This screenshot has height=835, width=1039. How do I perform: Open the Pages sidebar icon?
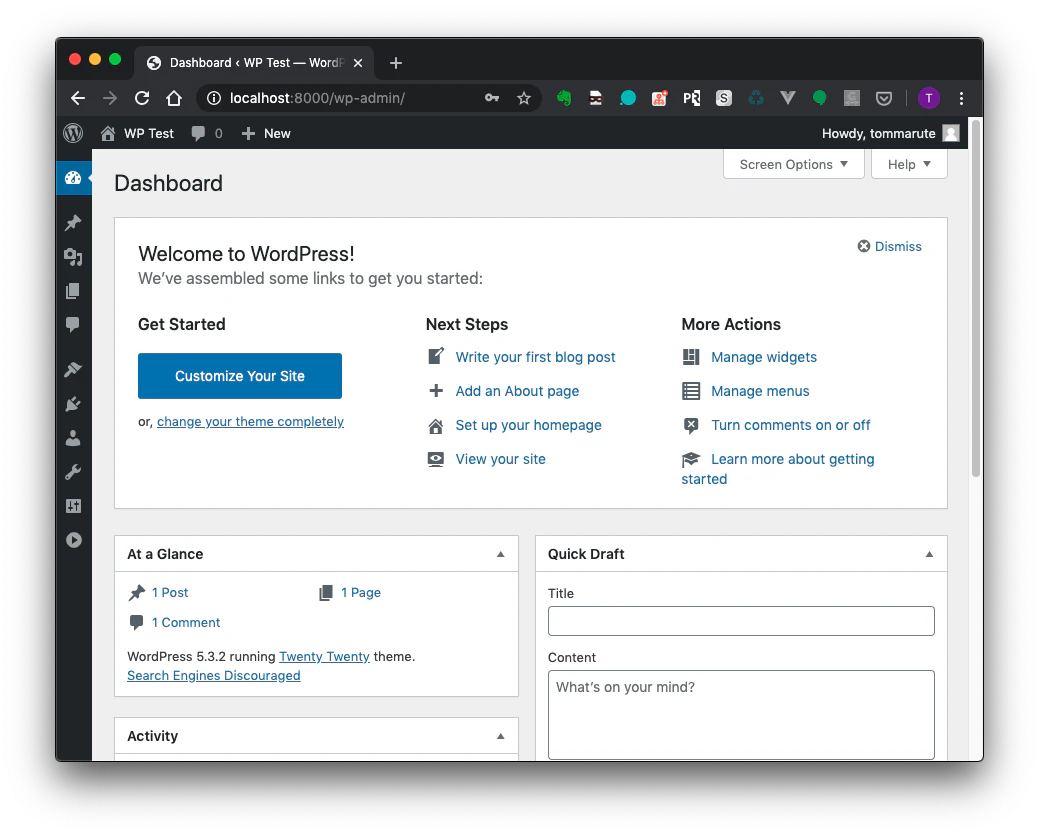pyautogui.click(x=73, y=291)
